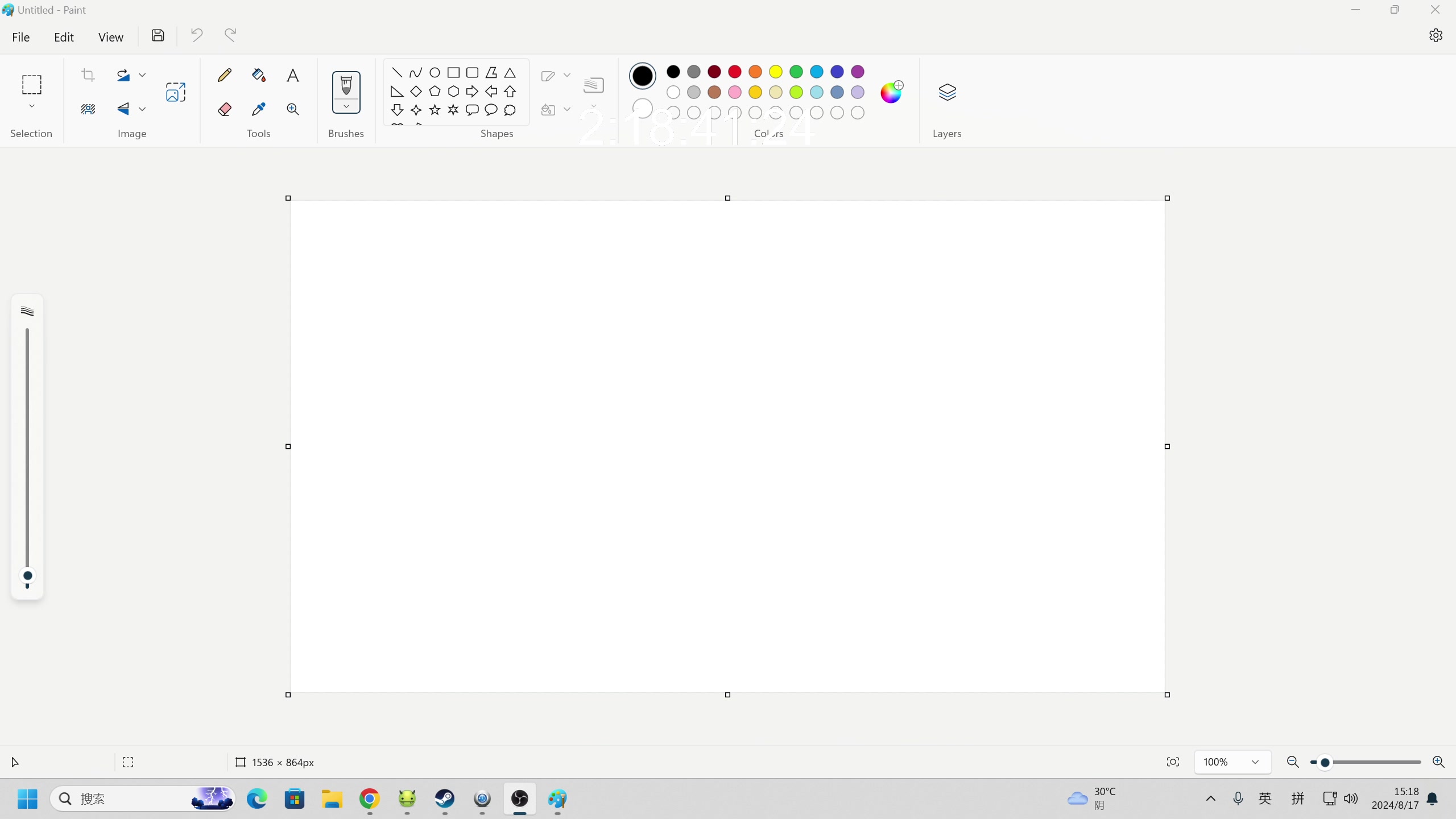
Task: Select the Fill bucket tool
Action: [x=259, y=75]
